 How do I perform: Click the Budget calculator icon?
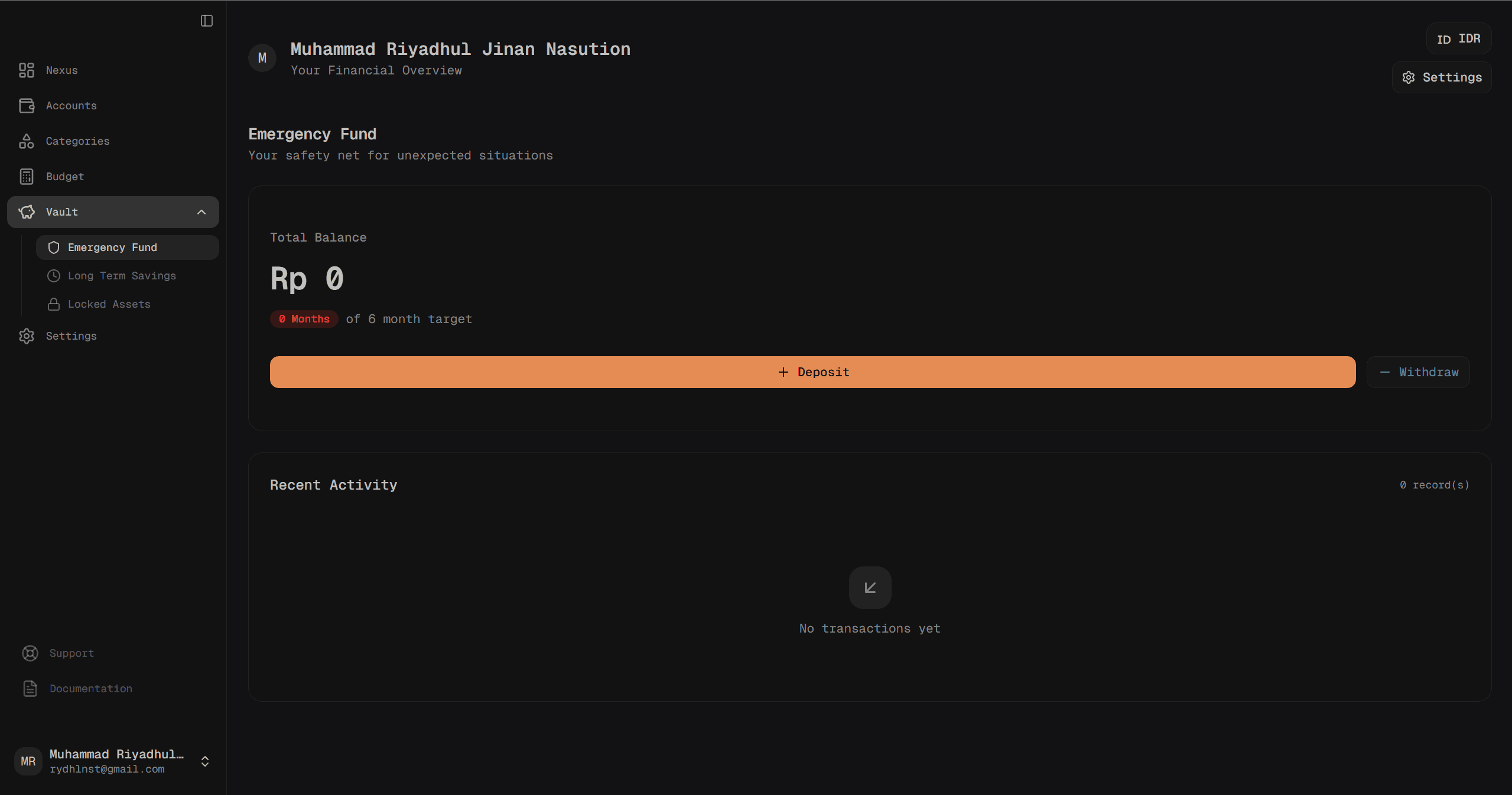(27, 177)
